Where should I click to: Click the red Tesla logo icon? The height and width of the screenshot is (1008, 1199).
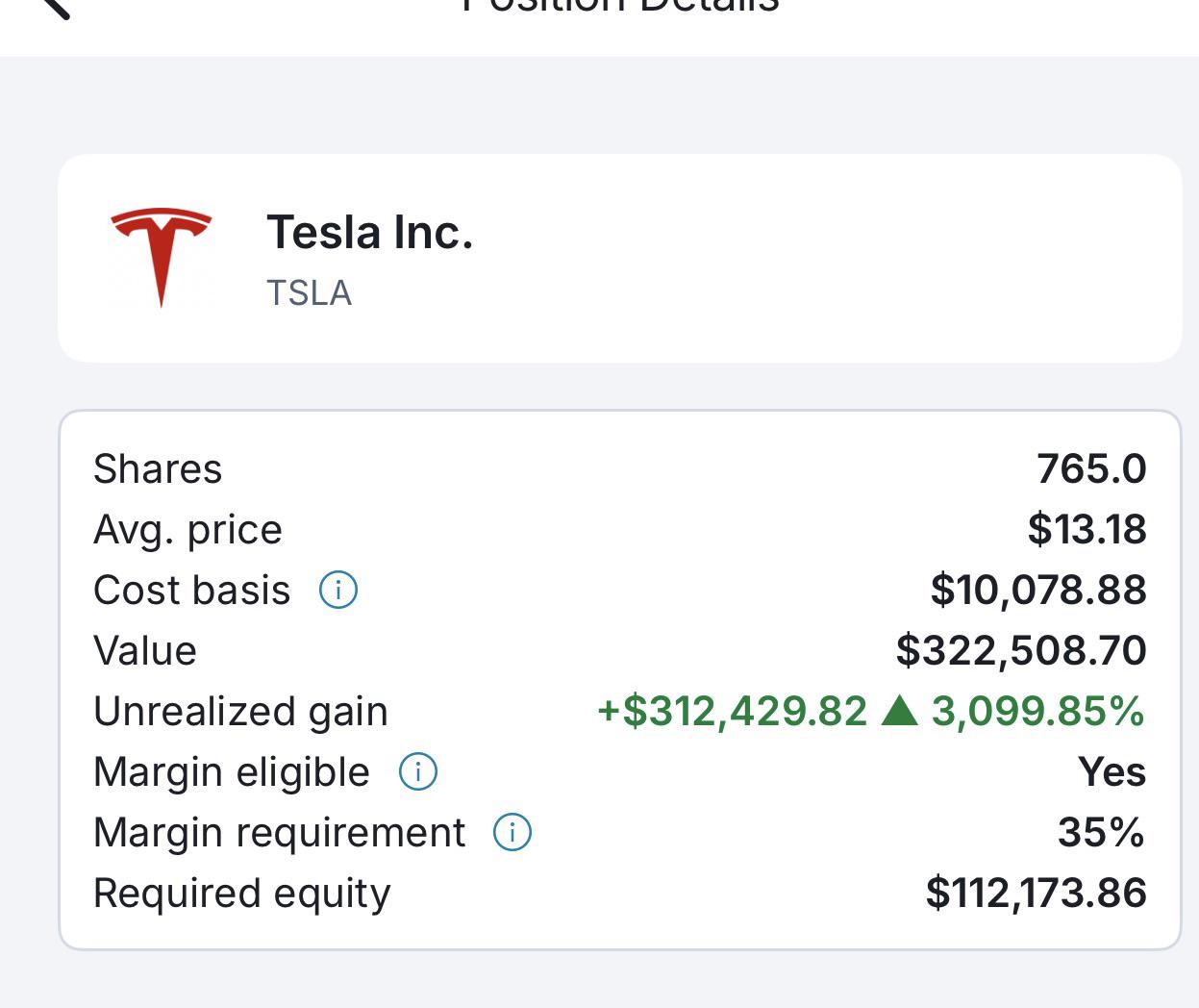(161, 257)
